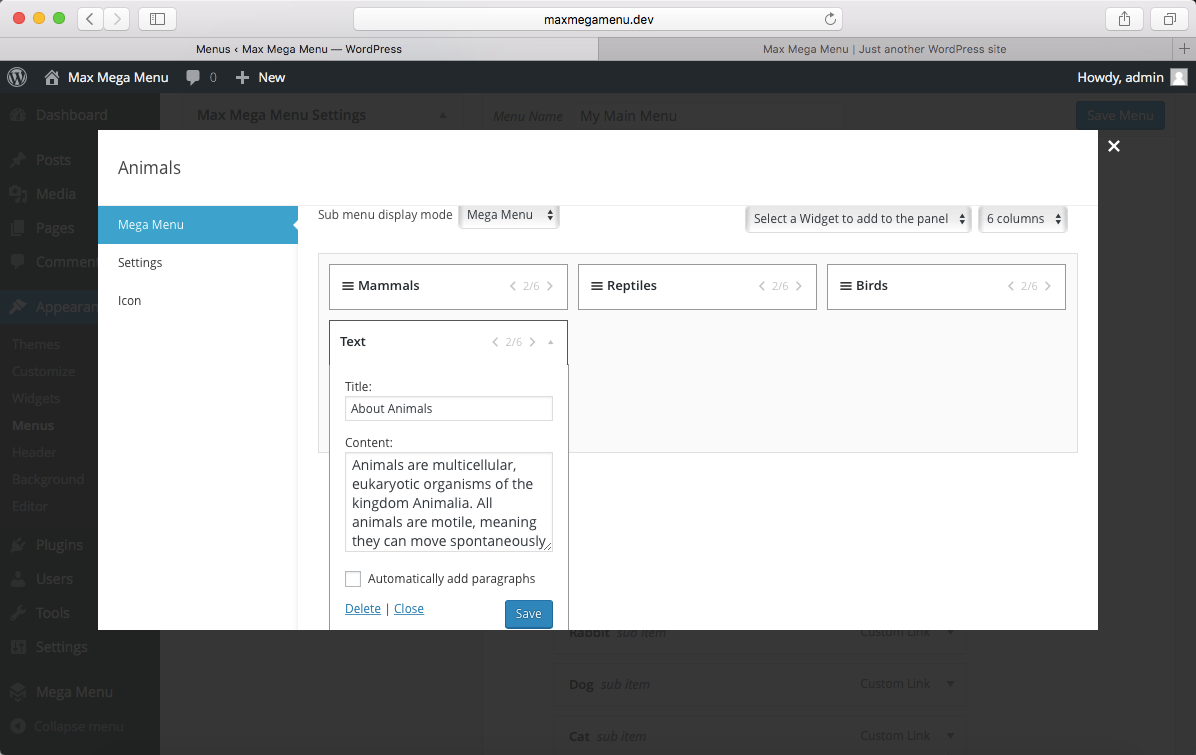The image size is (1196, 755).
Task: Click the Delete link in Text widget
Action: tap(362, 609)
